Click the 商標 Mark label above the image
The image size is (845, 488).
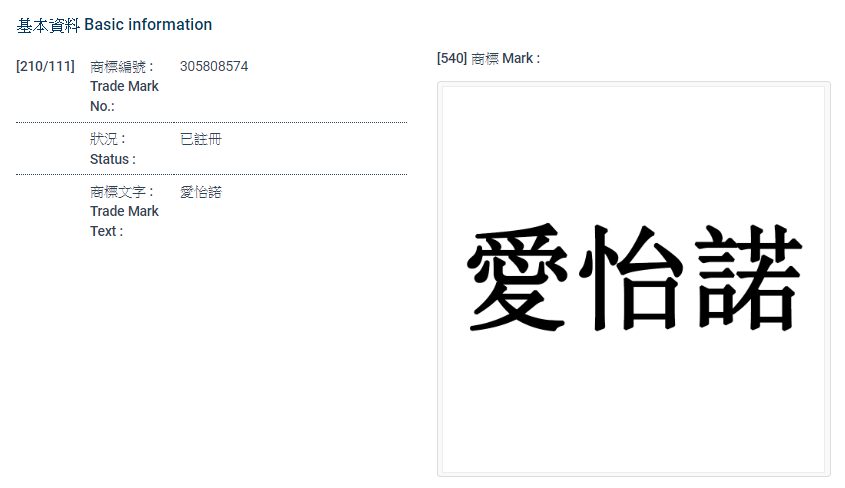505,59
